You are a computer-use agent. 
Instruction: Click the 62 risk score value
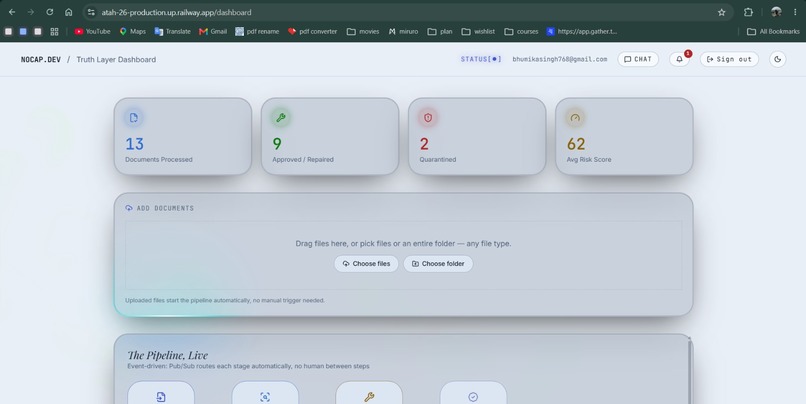point(576,144)
